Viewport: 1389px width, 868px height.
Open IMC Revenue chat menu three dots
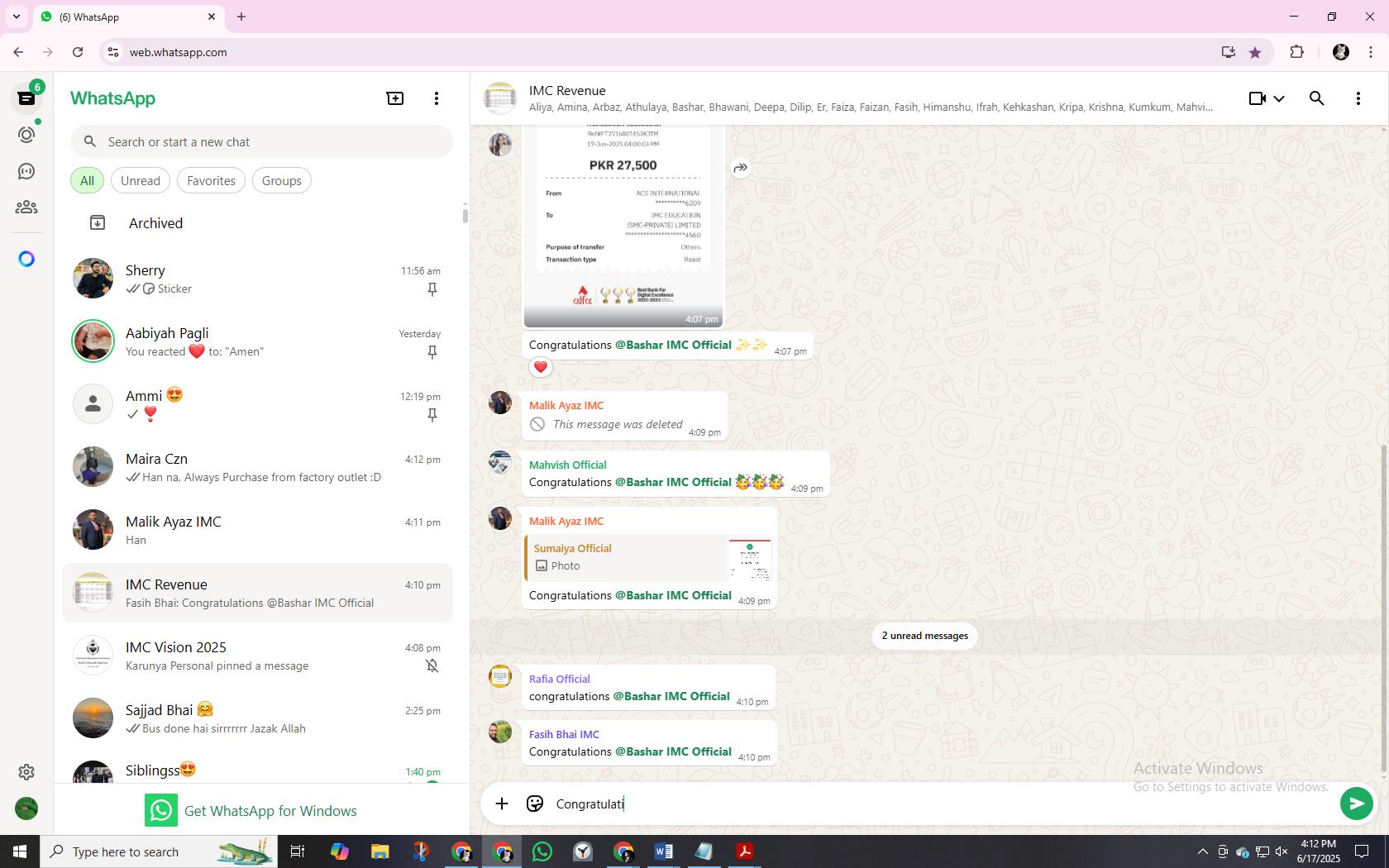[1358, 98]
